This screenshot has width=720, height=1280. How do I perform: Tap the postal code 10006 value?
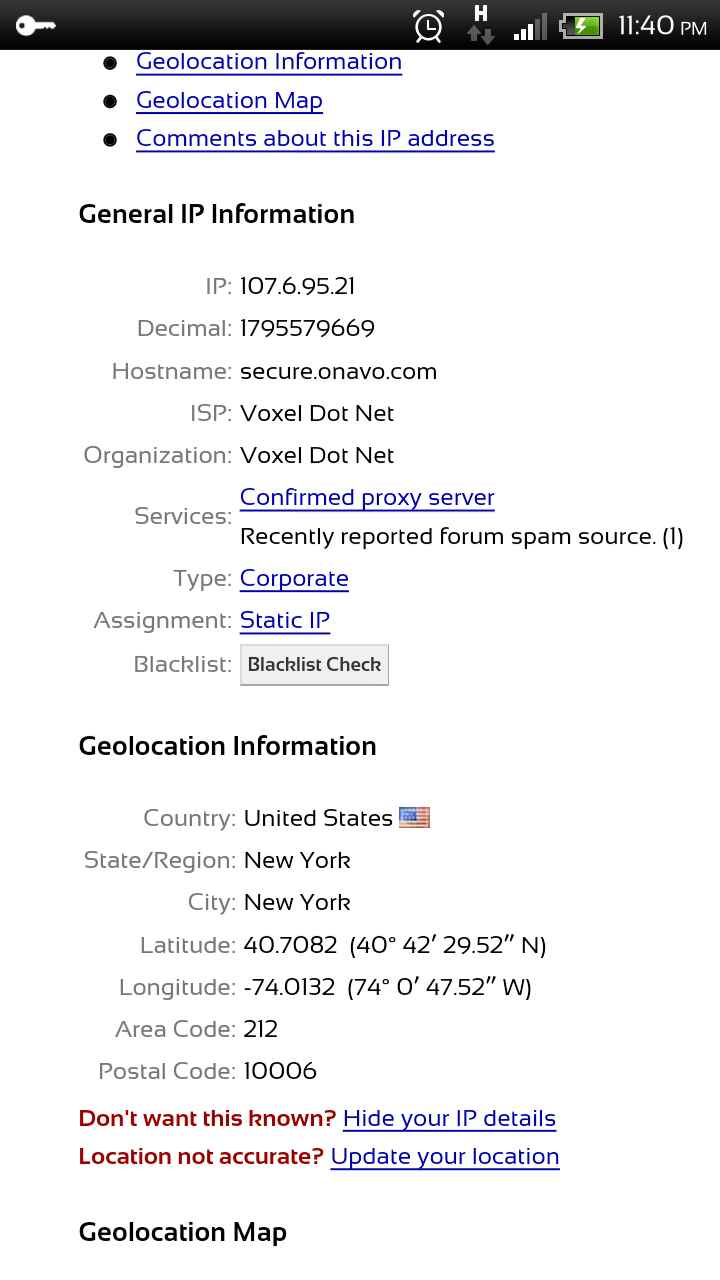click(x=280, y=1071)
